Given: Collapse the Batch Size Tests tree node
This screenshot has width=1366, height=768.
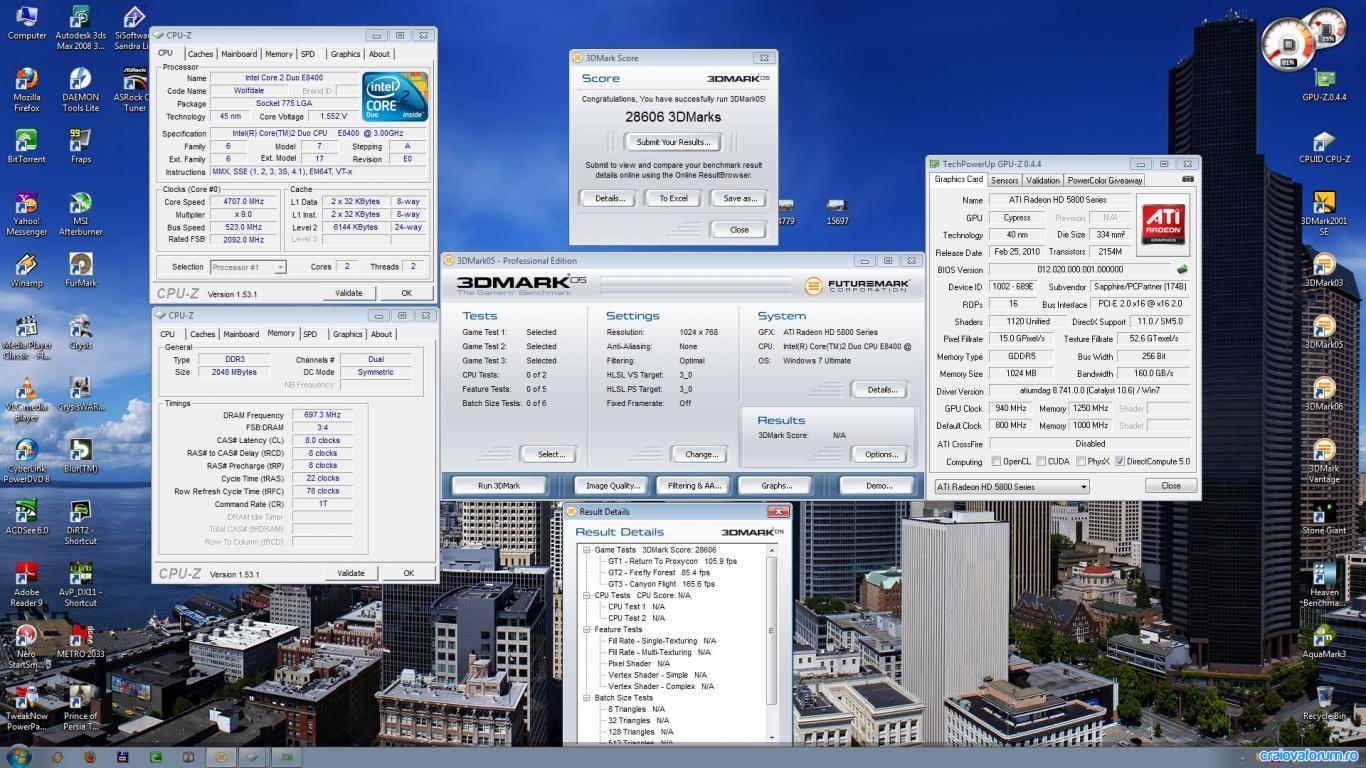Looking at the screenshot, I should pos(586,697).
